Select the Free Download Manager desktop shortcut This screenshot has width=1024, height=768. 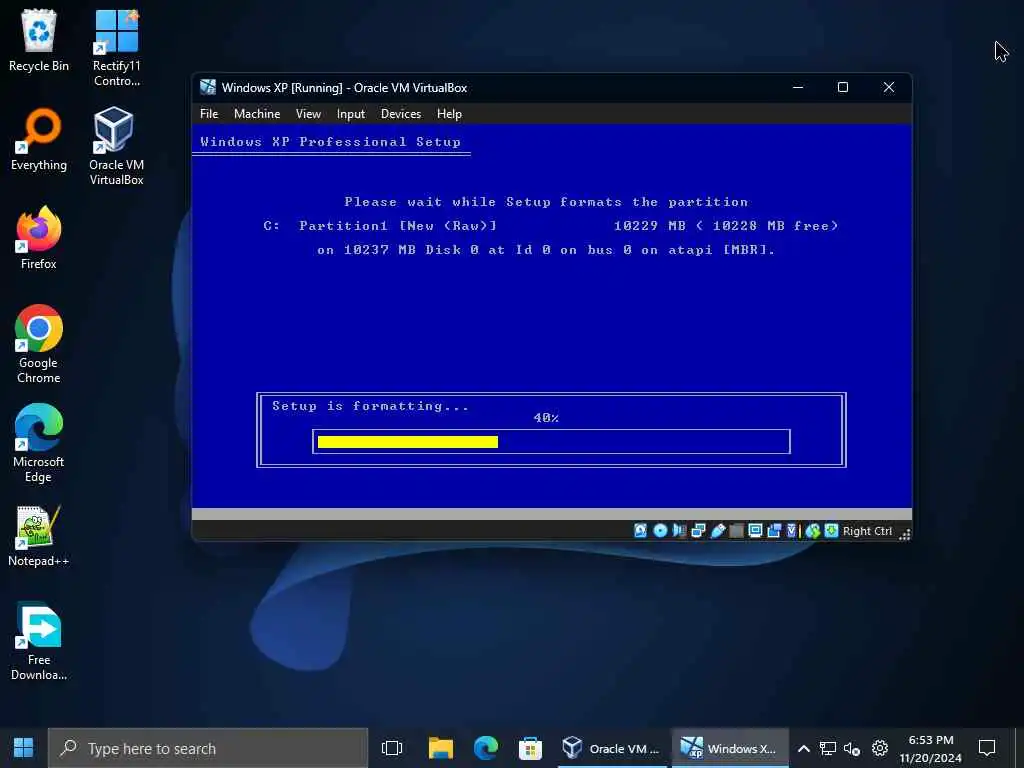[39, 642]
